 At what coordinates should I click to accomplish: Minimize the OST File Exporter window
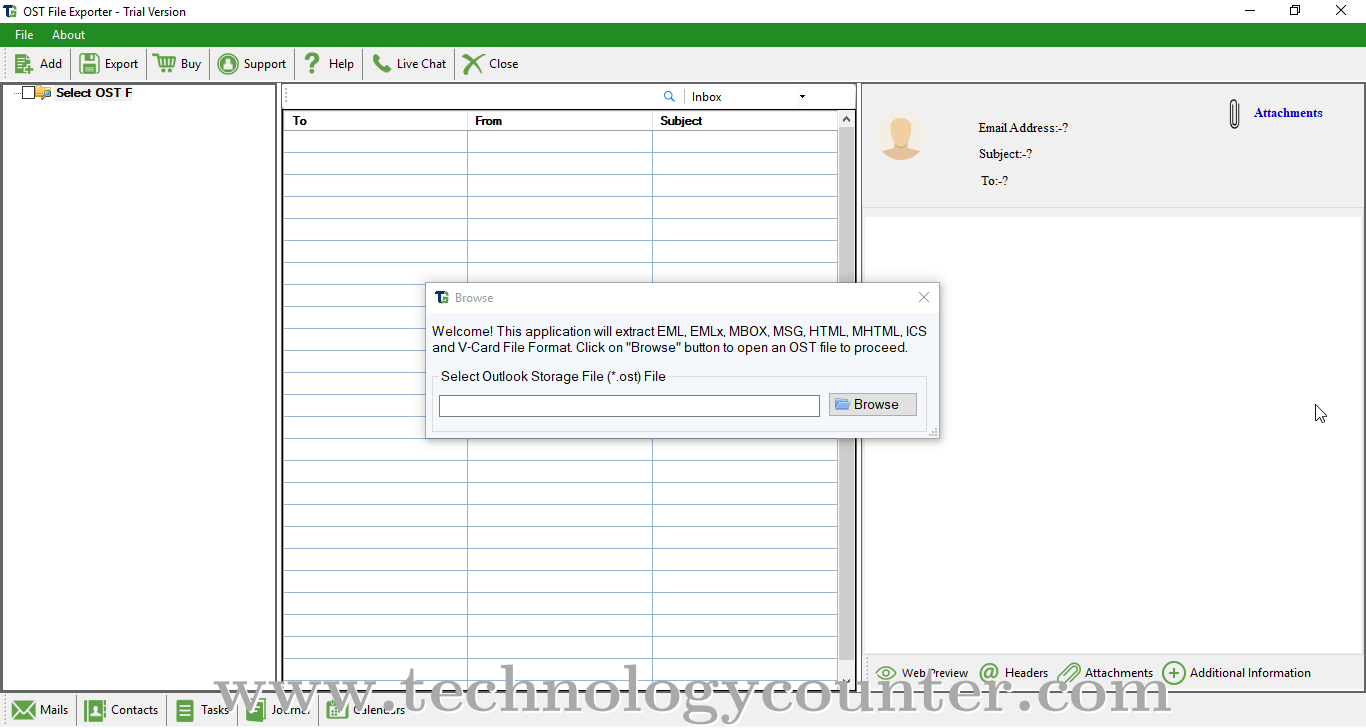pyautogui.click(x=1250, y=11)
